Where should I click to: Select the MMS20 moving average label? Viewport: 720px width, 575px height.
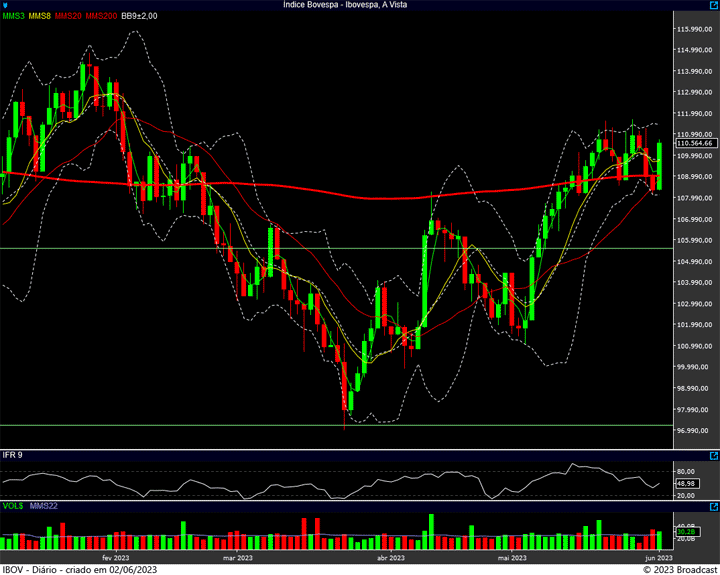tap(68, 16)
